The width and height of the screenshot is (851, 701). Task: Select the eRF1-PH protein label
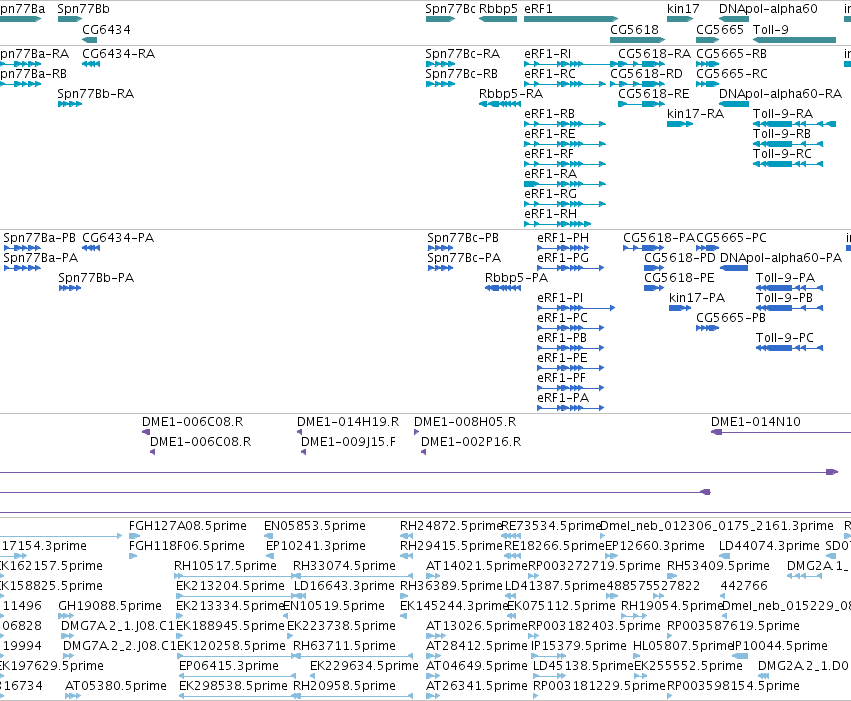pos(563,238)
